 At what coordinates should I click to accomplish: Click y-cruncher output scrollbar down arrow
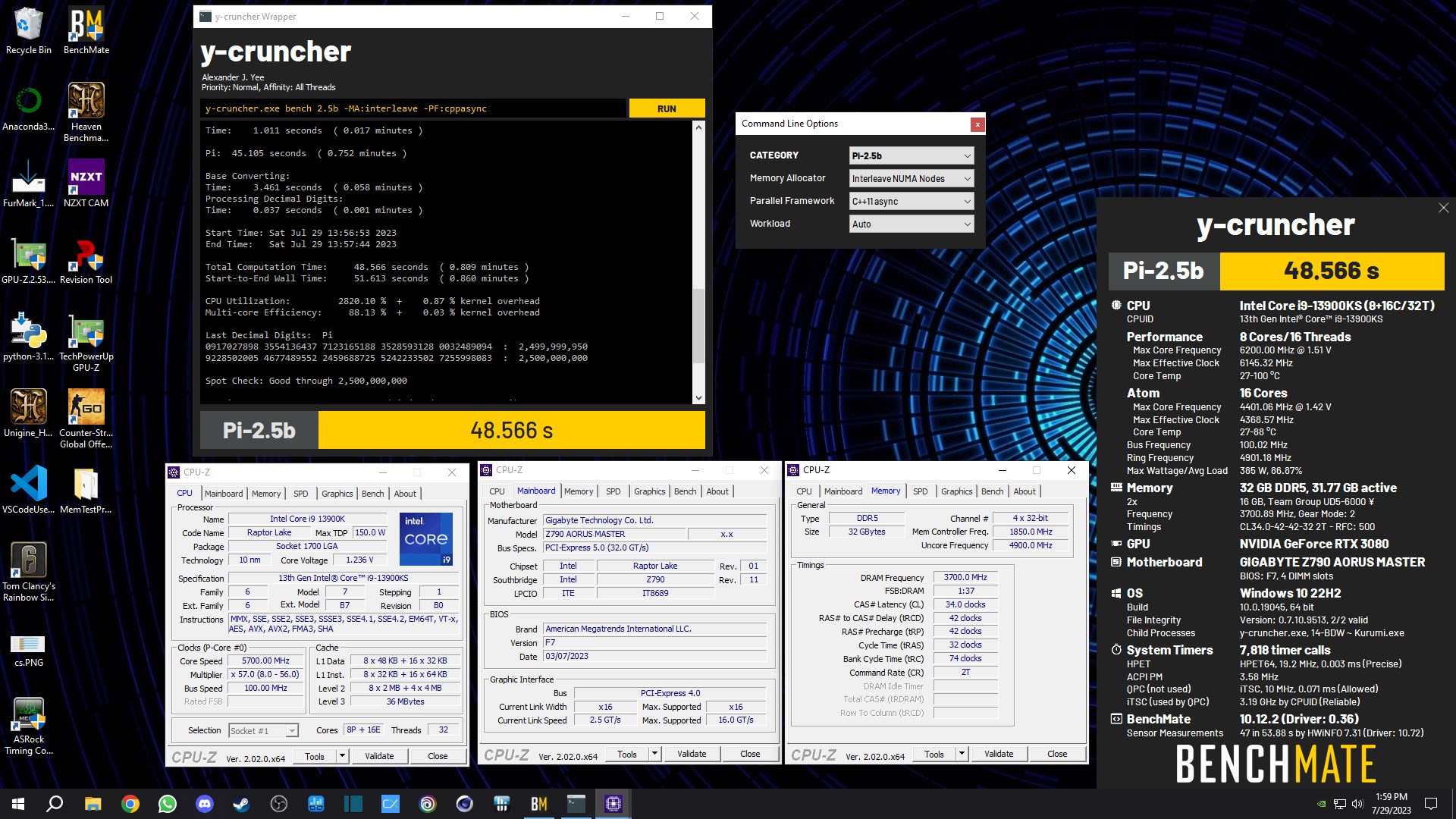click(698, 398)
